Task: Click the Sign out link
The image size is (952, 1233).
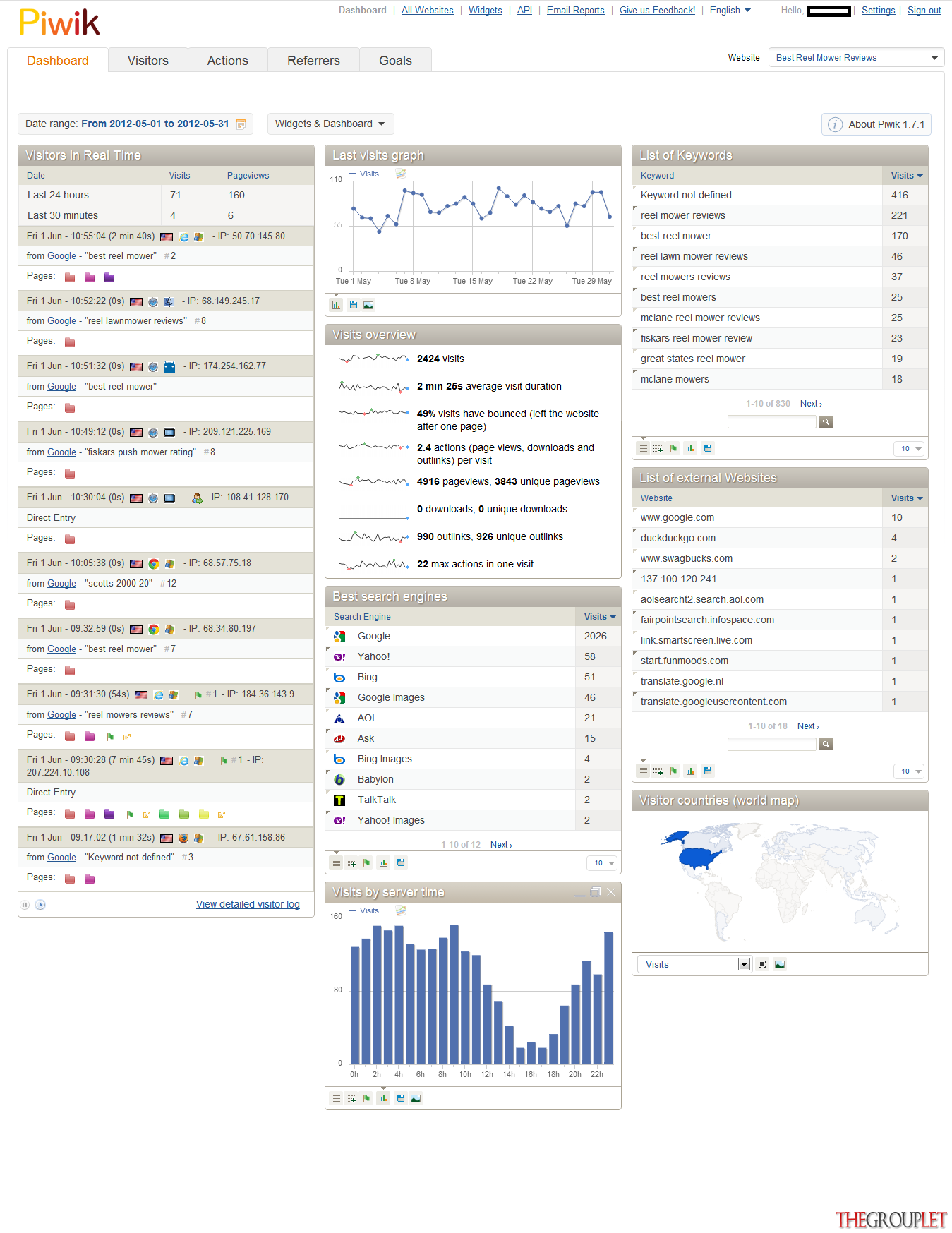Action: 924,11
